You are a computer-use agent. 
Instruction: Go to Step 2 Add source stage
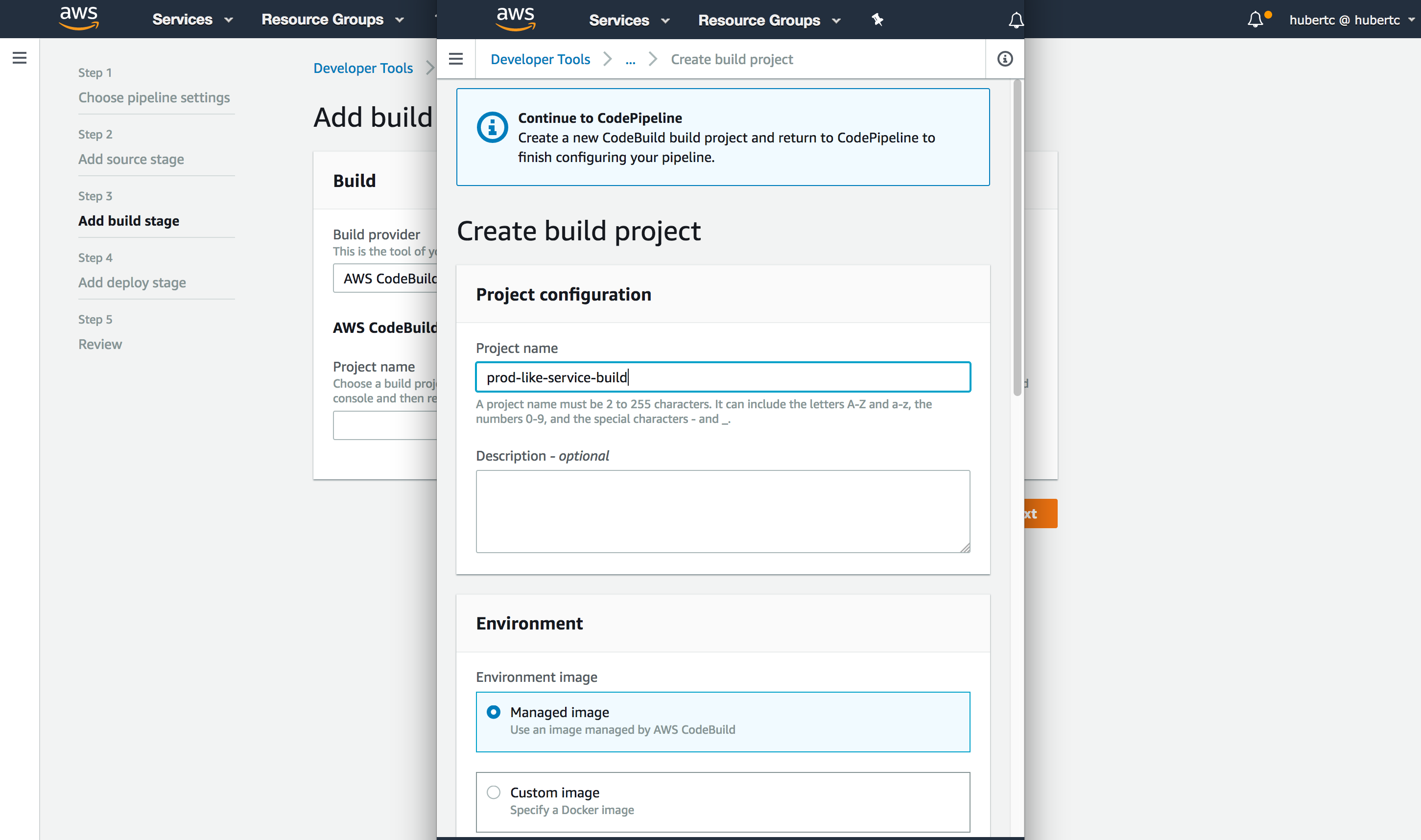click(131, 159)
